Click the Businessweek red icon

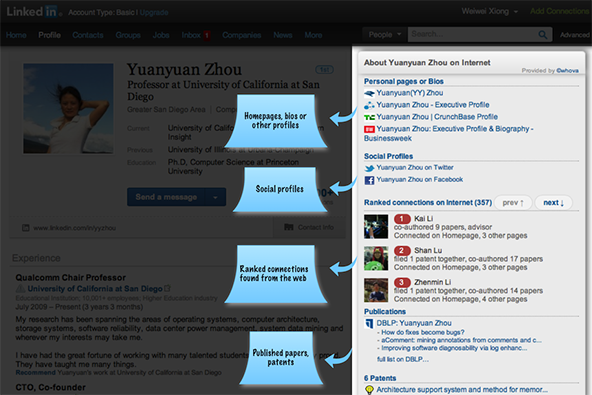click(369, 130)
